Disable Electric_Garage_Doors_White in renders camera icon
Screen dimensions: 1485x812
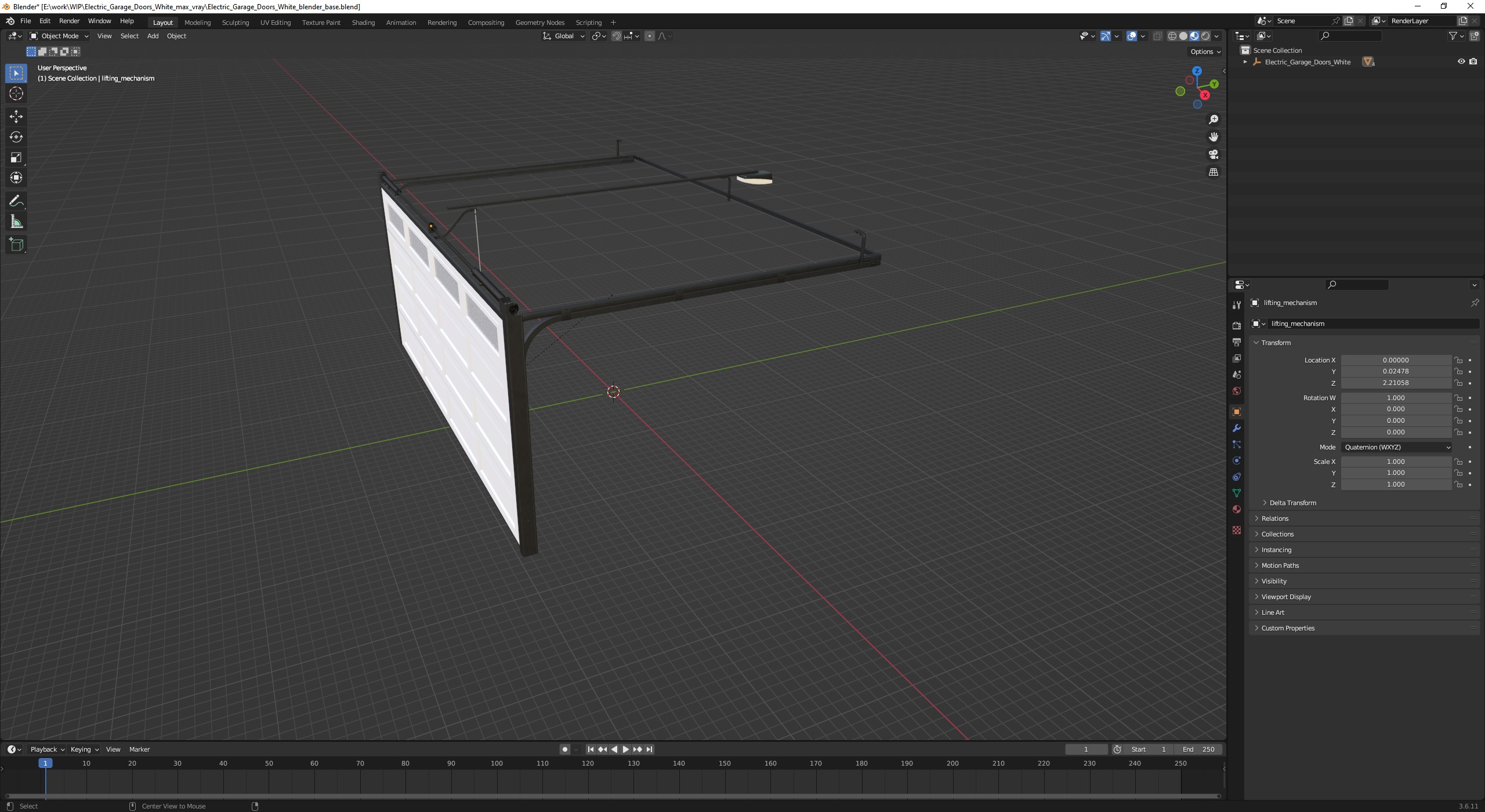click(x=1473, y=61)
